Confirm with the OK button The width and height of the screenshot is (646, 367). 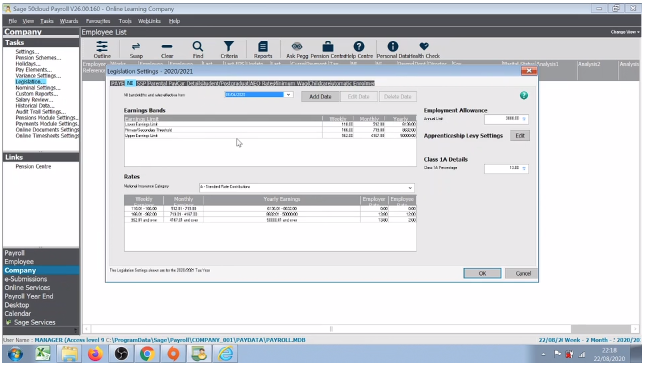482,273
